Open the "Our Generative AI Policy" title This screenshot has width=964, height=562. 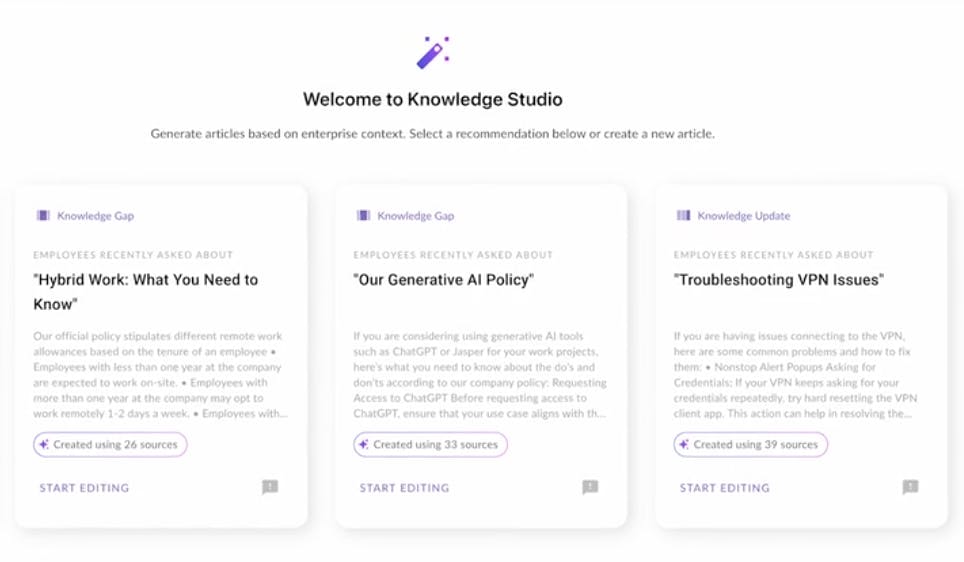point(443,280)
